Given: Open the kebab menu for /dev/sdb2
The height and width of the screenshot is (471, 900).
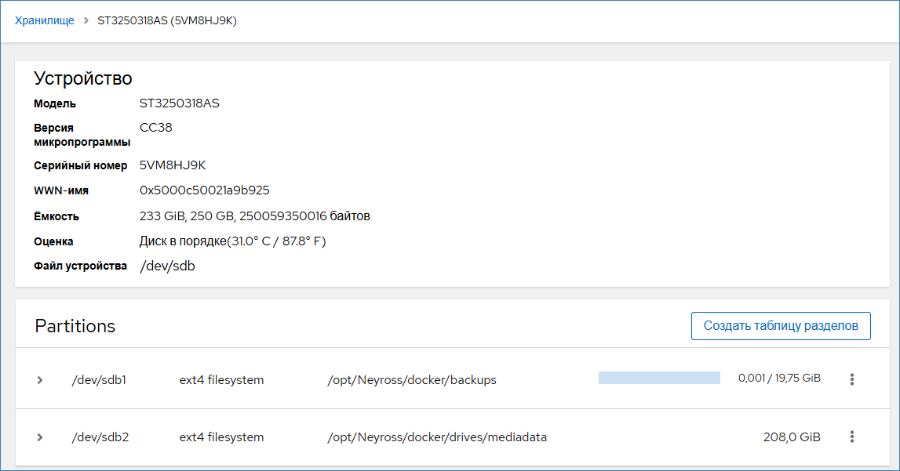Looking at the screenshot, I should pyautogui.click(x=852, y=437).
